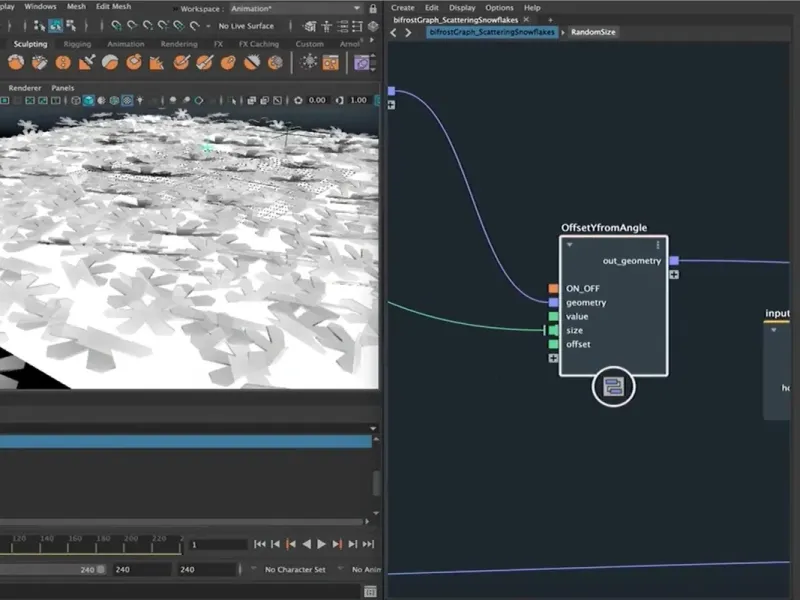Click the current frame input field
This screenshot has width=800, height=600.
click(x=218, y=545)
